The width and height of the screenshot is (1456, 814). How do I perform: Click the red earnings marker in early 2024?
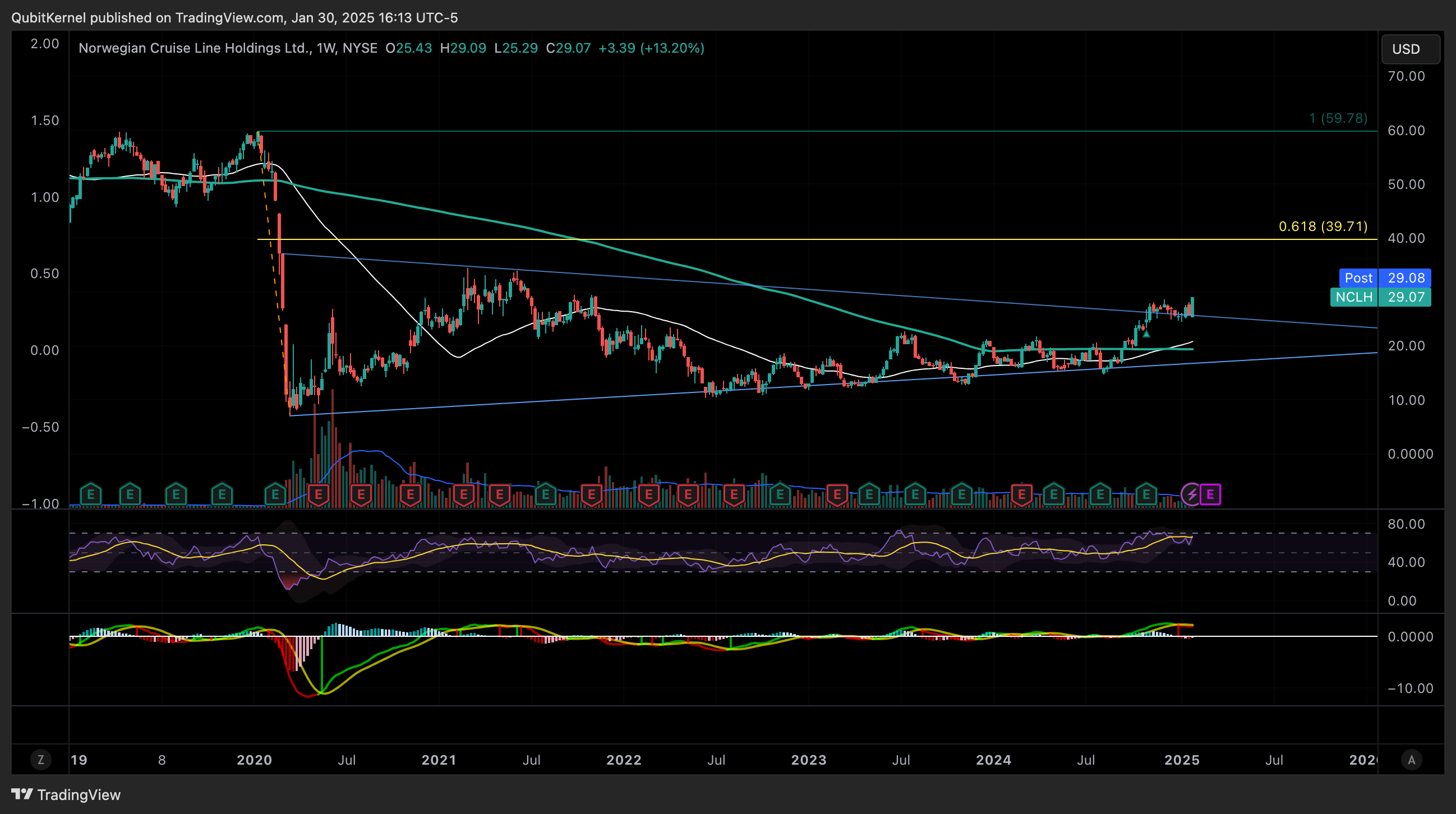coord(1022,495)
